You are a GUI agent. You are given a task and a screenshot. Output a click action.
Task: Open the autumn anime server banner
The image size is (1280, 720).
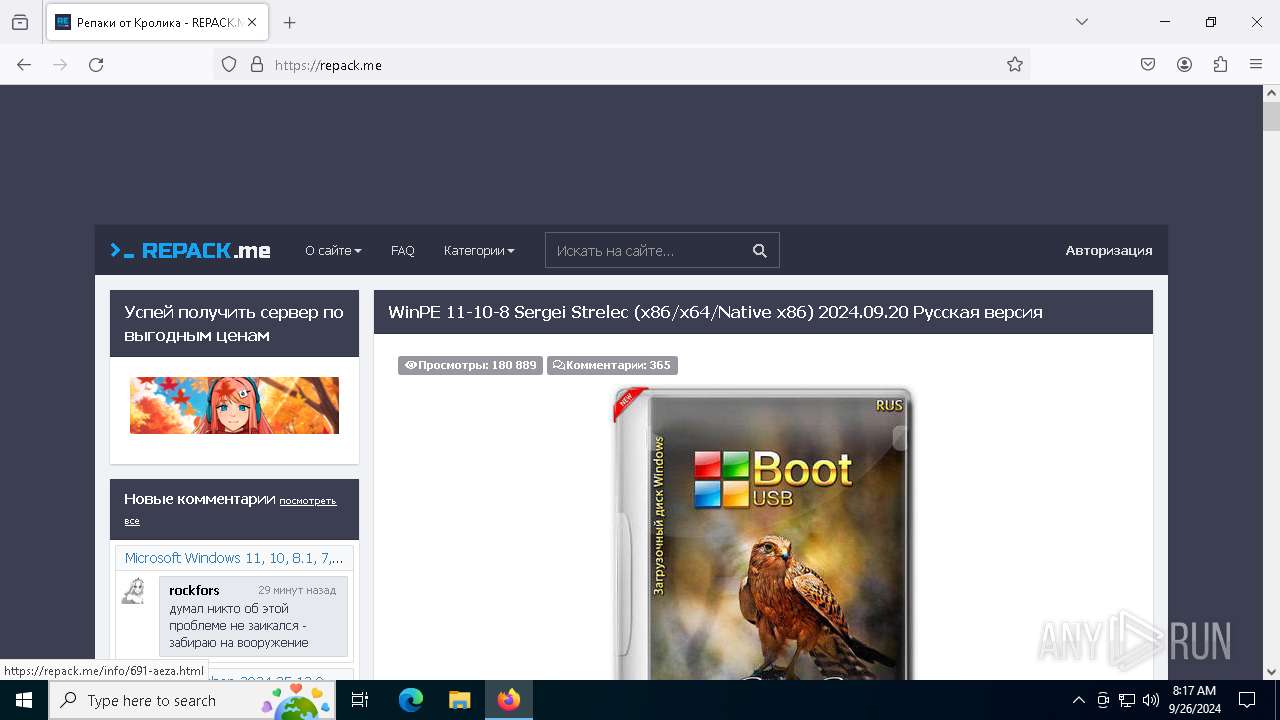pos(234,405)
